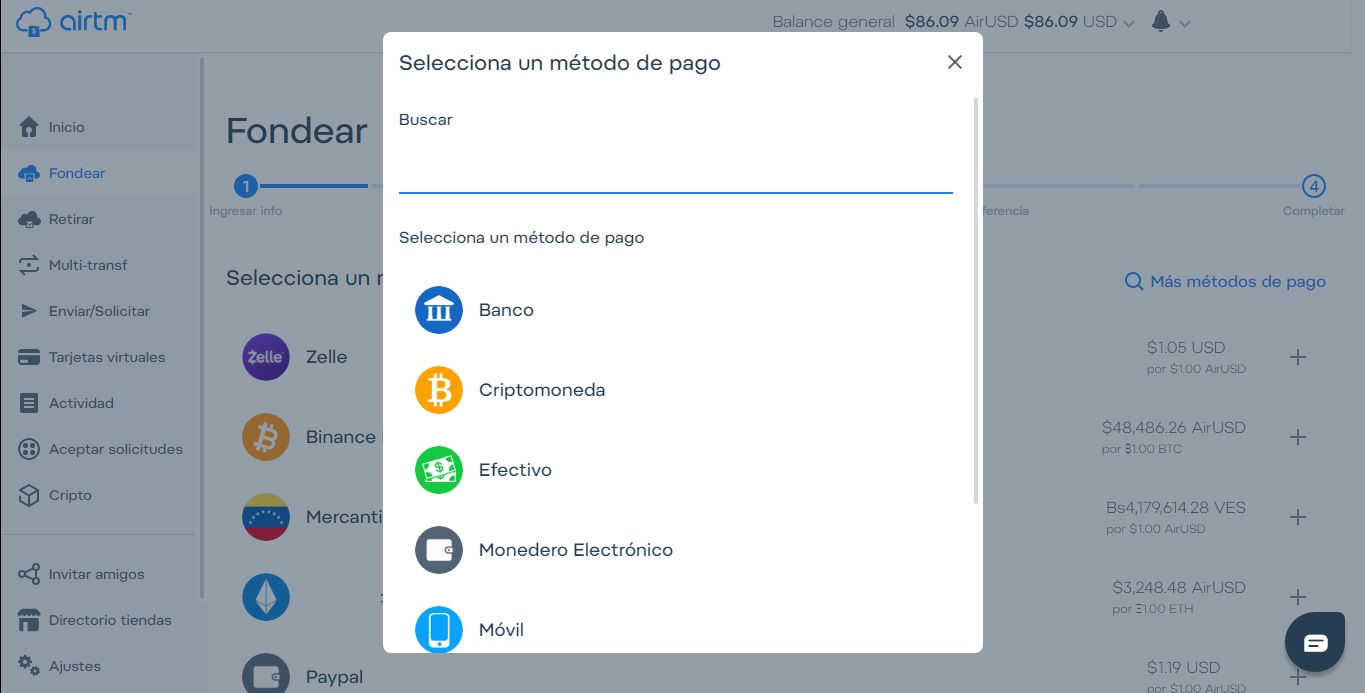The image size is (1365, 693).
Task: Click step 4 Completar marker
Action: coord(1314,186)
